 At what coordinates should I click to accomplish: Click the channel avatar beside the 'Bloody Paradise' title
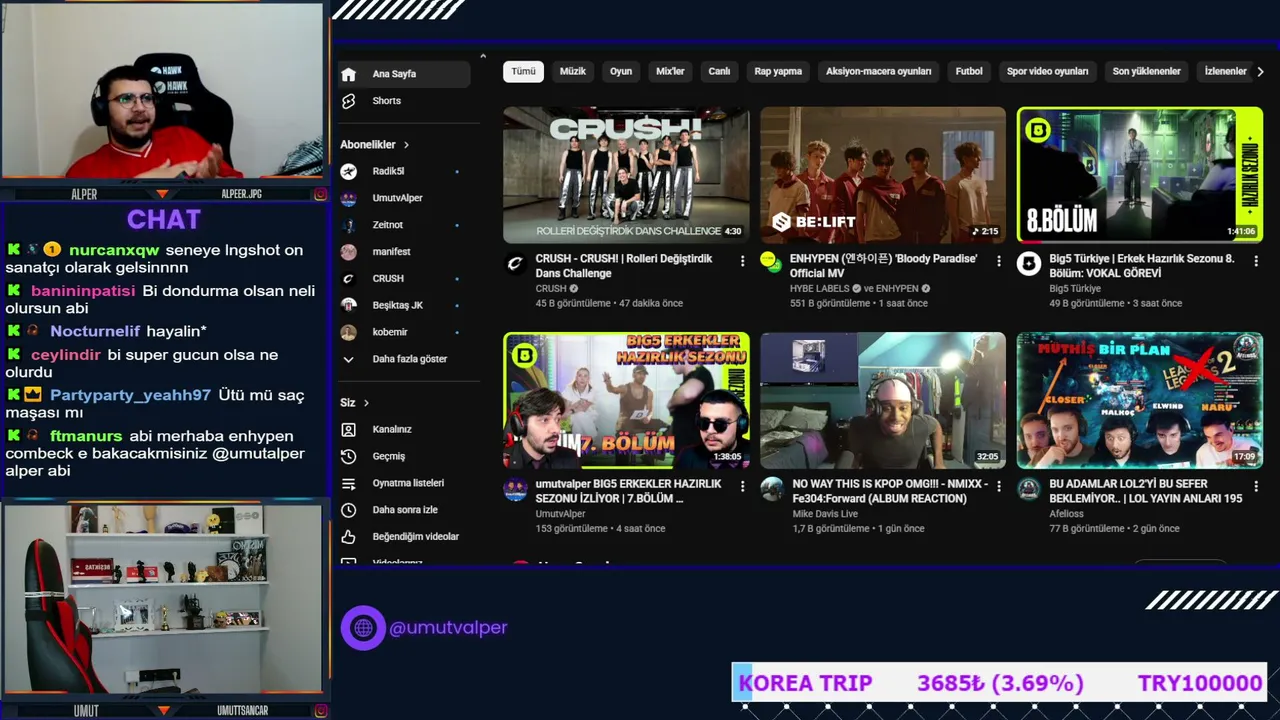point(771,264)
